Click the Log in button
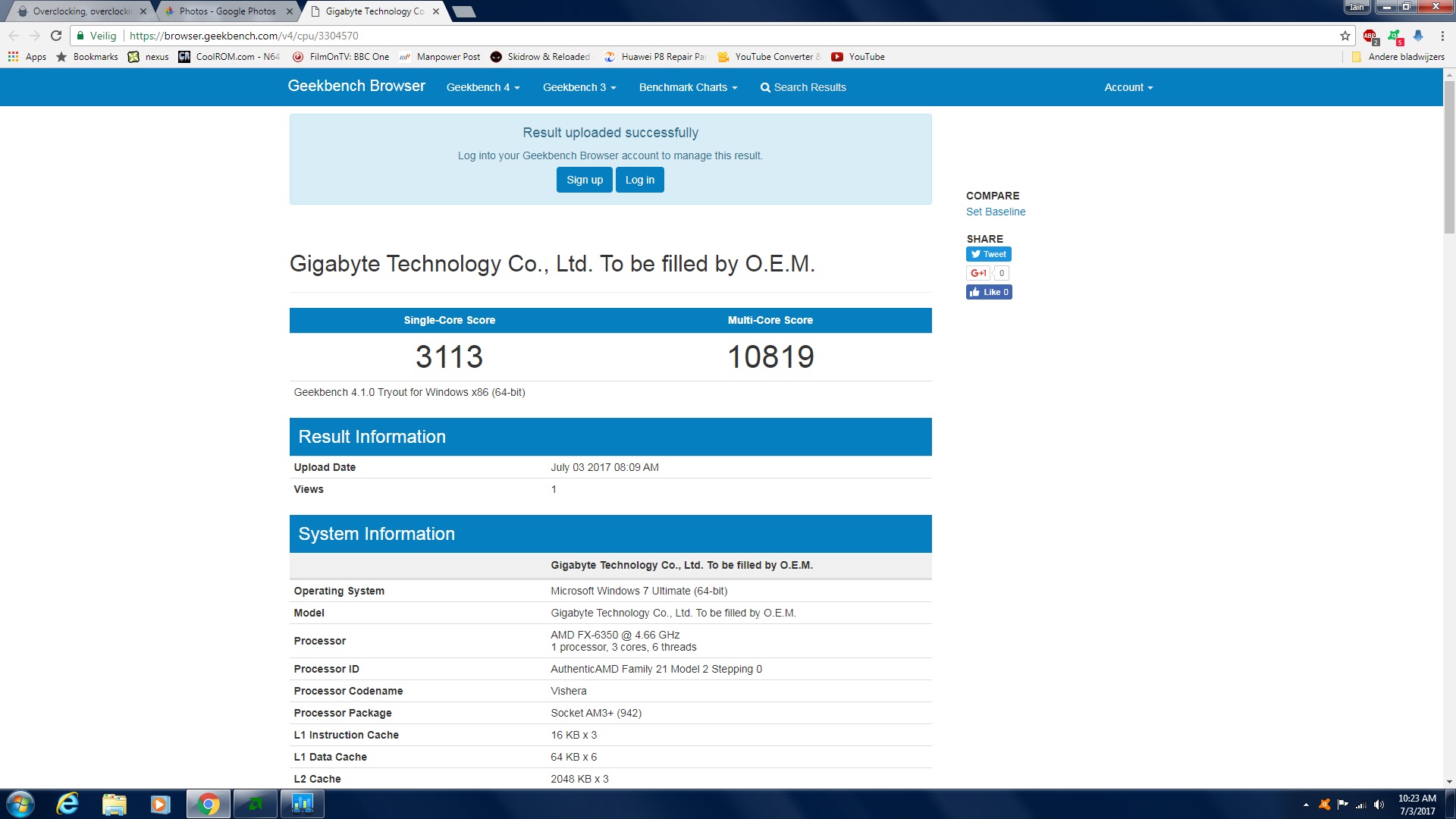1456x819 pixels. pyautogui.click(x=640, y=180)
